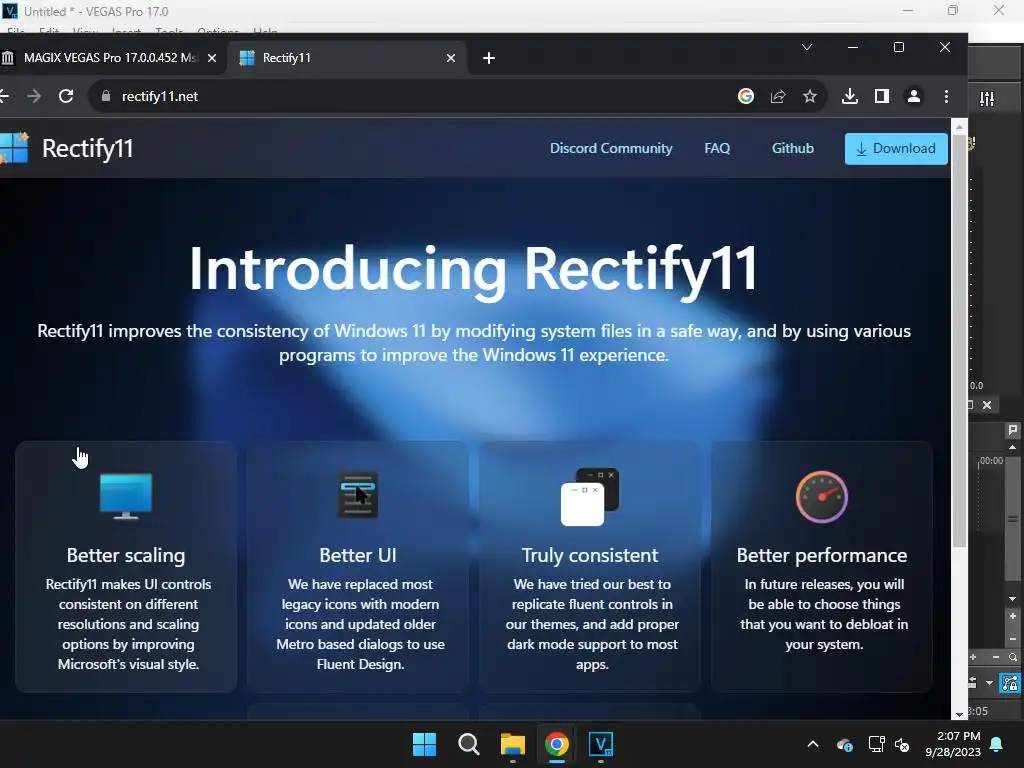Toggle VEGAS auto ripple lock icon
Image resolution: width=1024 pixels, height=768 pixels.
point(1010,684)
